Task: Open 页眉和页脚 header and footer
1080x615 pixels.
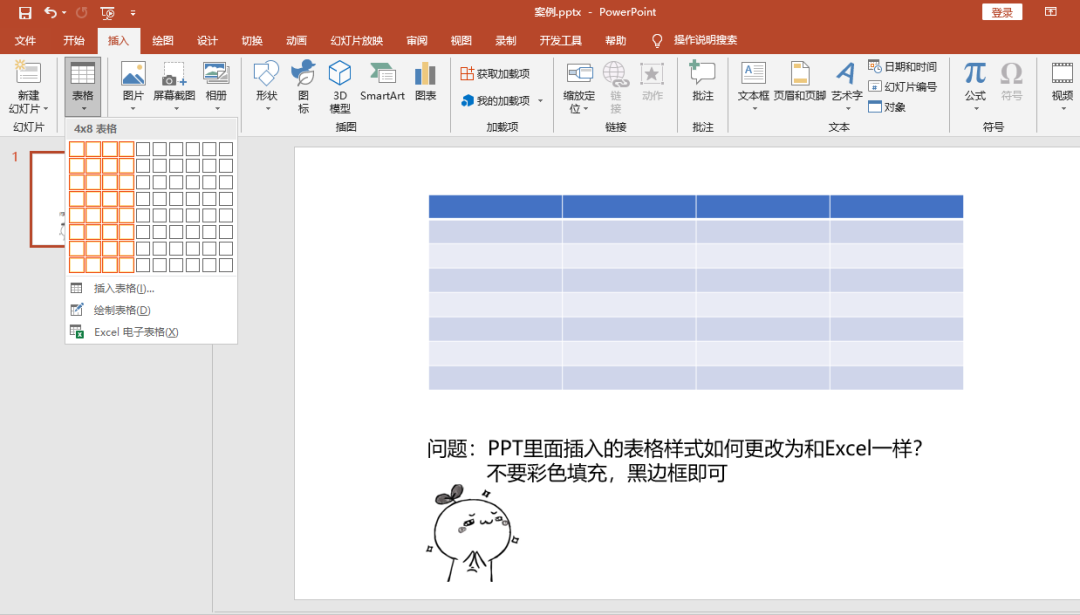Action: 800,81
